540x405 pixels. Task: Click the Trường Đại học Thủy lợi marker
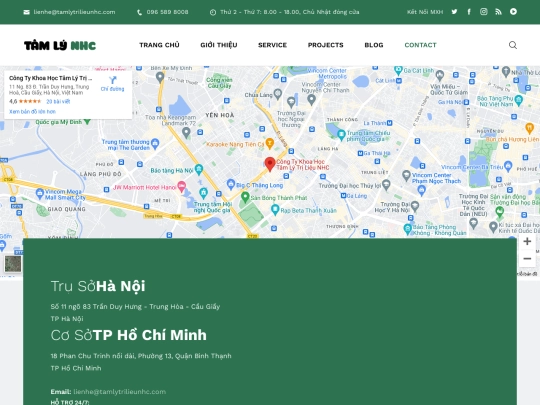point(386,184)
